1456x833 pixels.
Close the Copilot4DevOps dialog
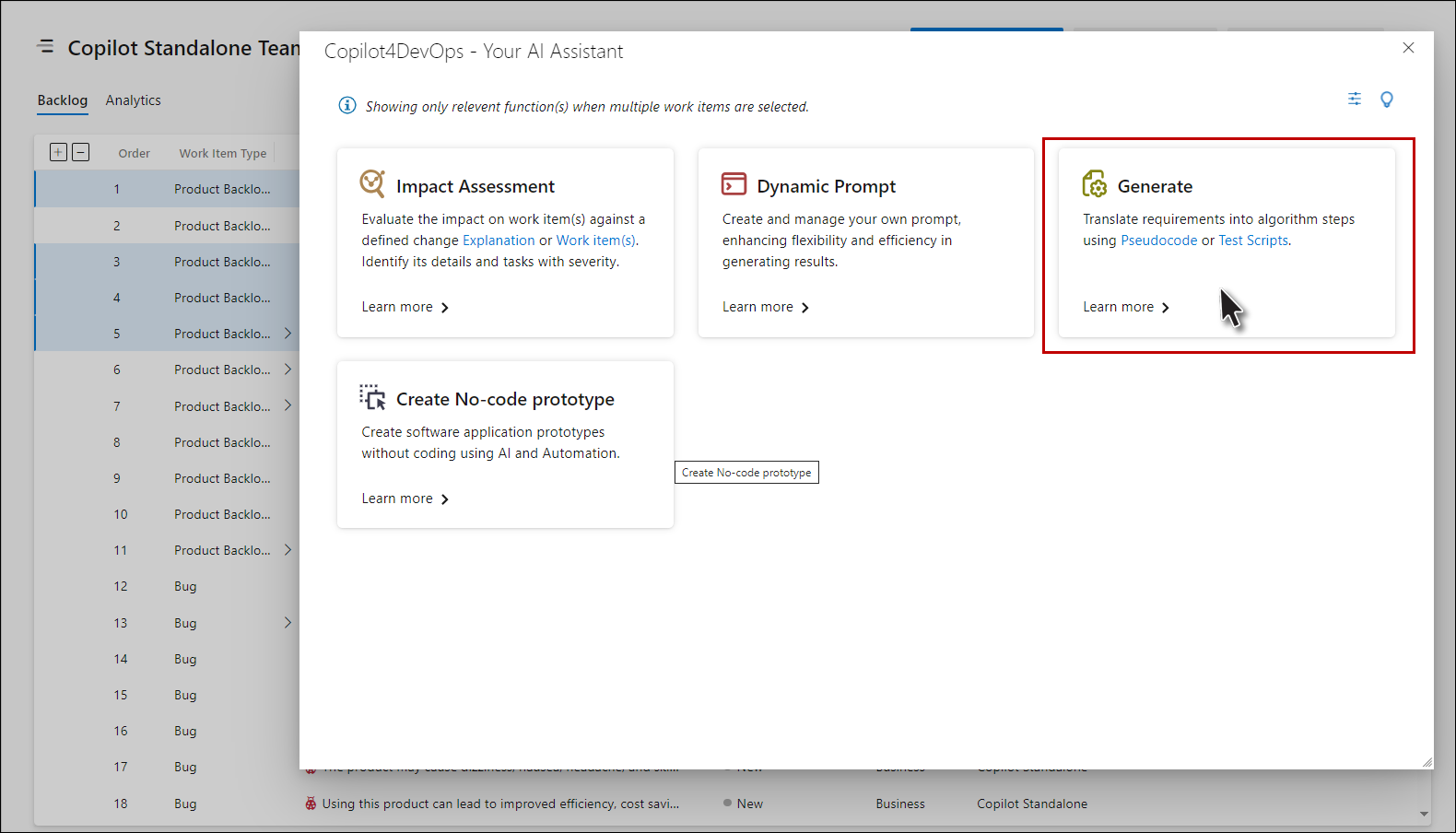(1408, 48)
